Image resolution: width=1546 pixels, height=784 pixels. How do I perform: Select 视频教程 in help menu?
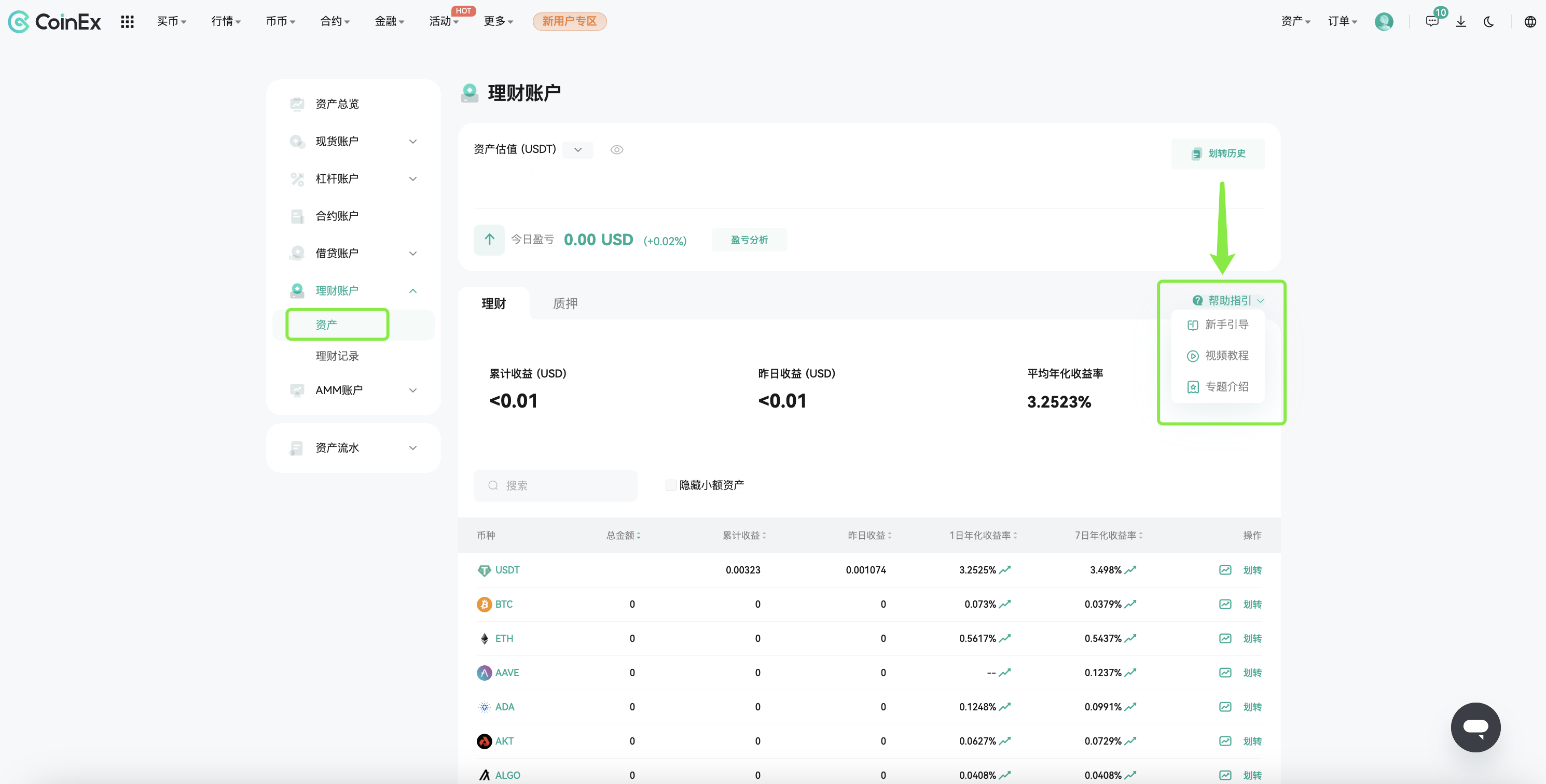coord(1218,356)
